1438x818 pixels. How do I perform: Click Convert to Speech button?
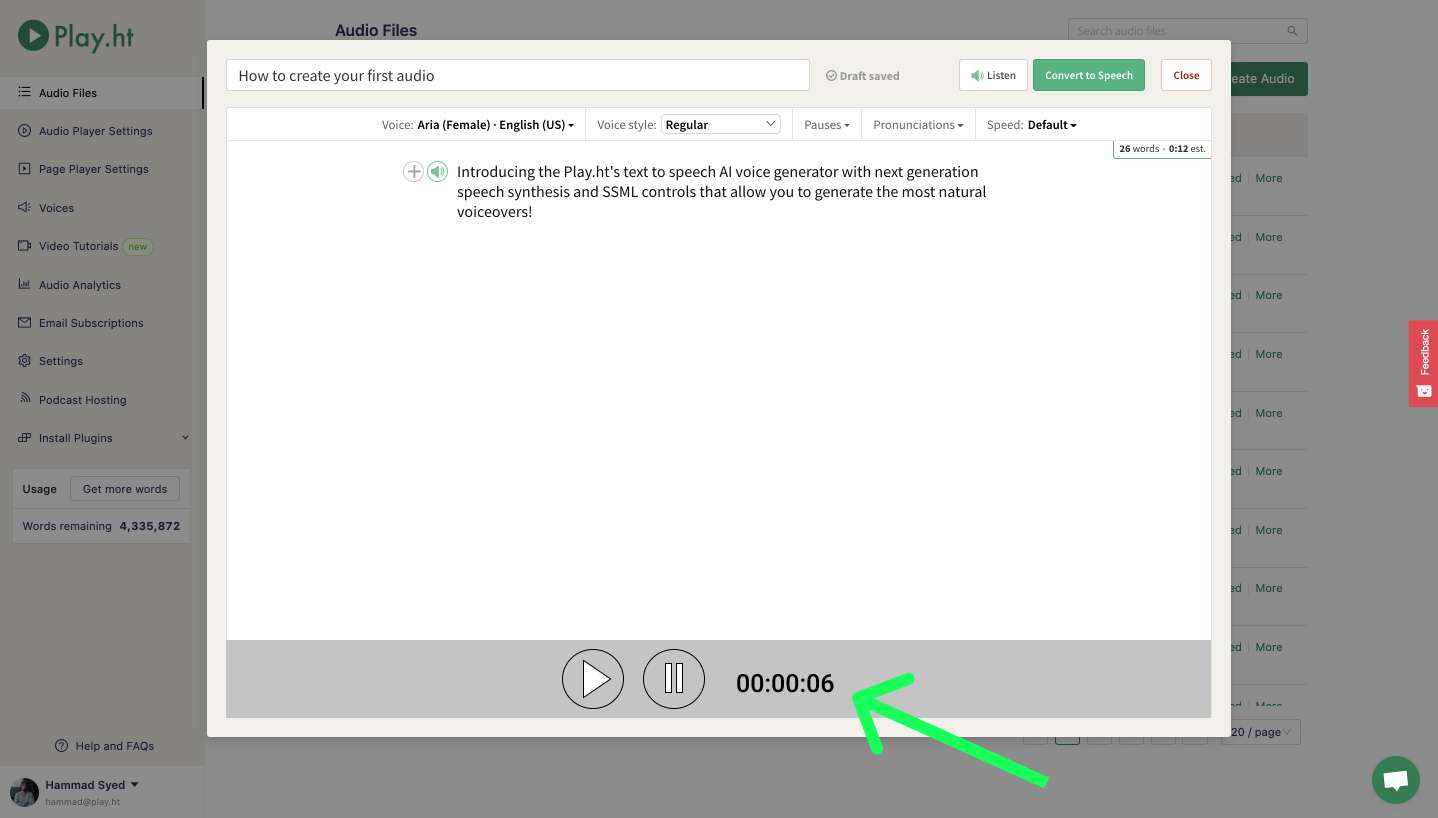tap(1088, 75)
